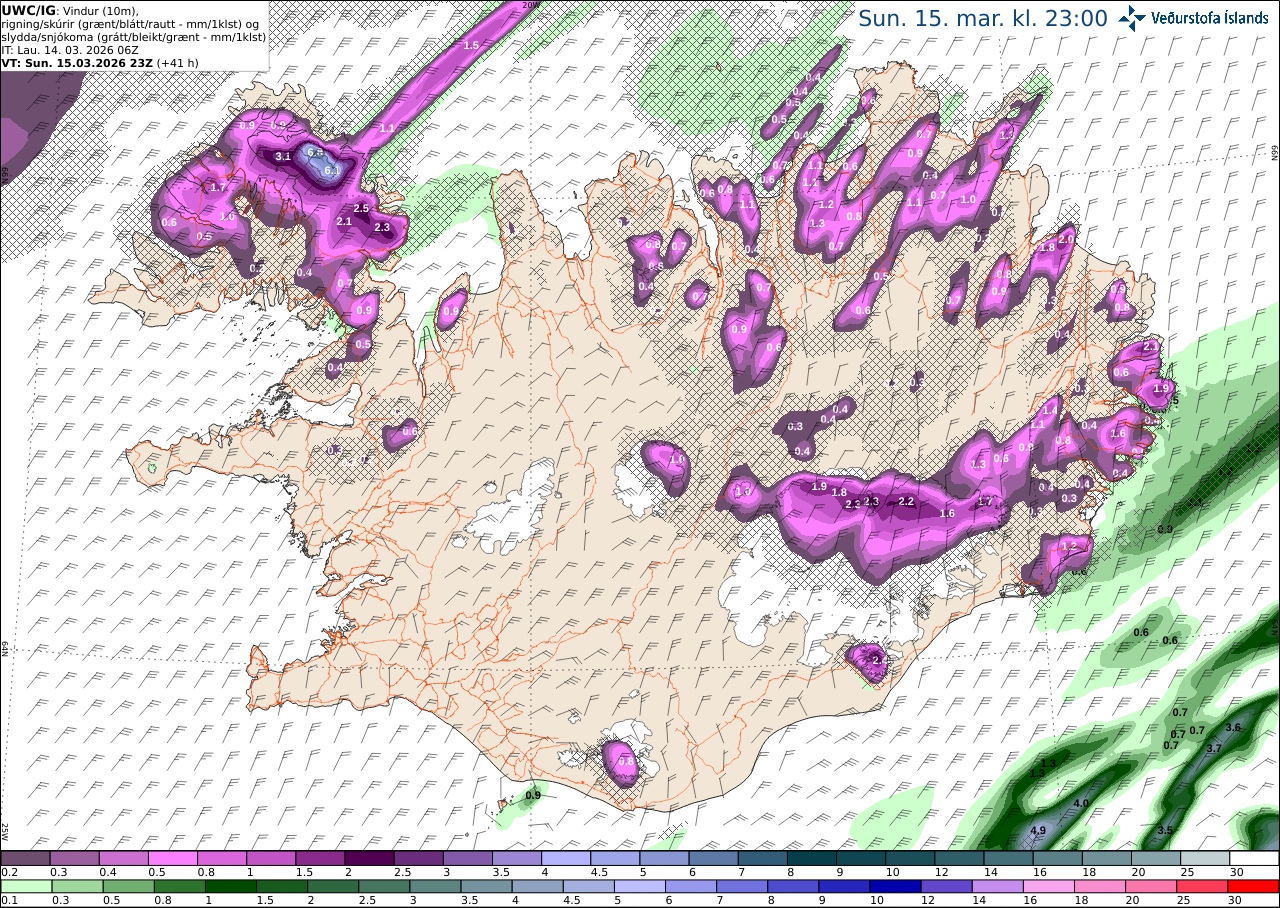This screenshot has width=1280, height=908.
Task: Click the 3.1 value beside the blue core
Action: click(283, 157)
